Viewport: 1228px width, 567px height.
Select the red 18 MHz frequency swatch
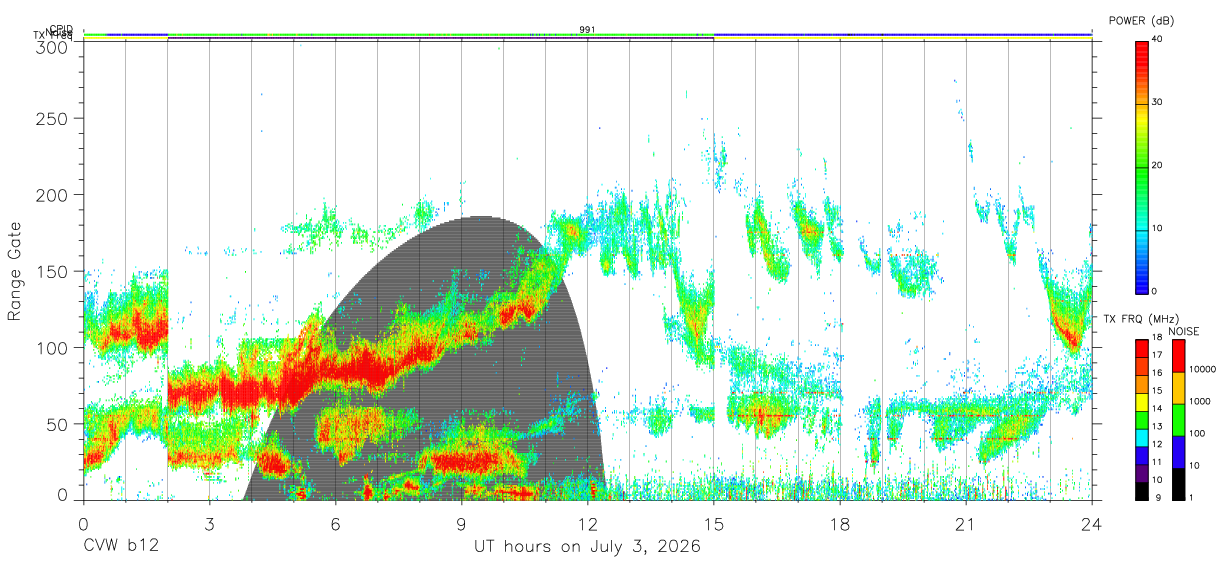tap(1142, 348)
